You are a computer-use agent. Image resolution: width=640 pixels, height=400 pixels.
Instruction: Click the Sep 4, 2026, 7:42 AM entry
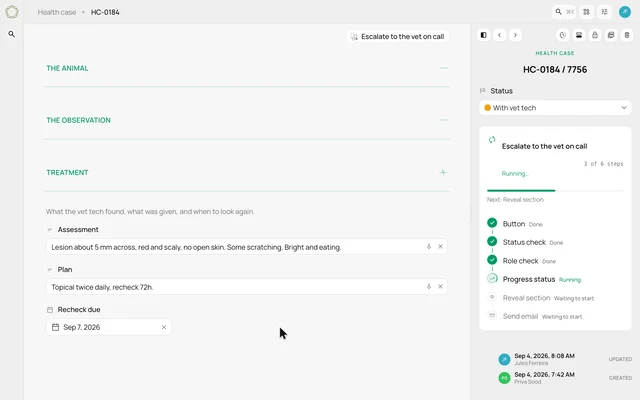pyautogui.click(x=544, y=375)
